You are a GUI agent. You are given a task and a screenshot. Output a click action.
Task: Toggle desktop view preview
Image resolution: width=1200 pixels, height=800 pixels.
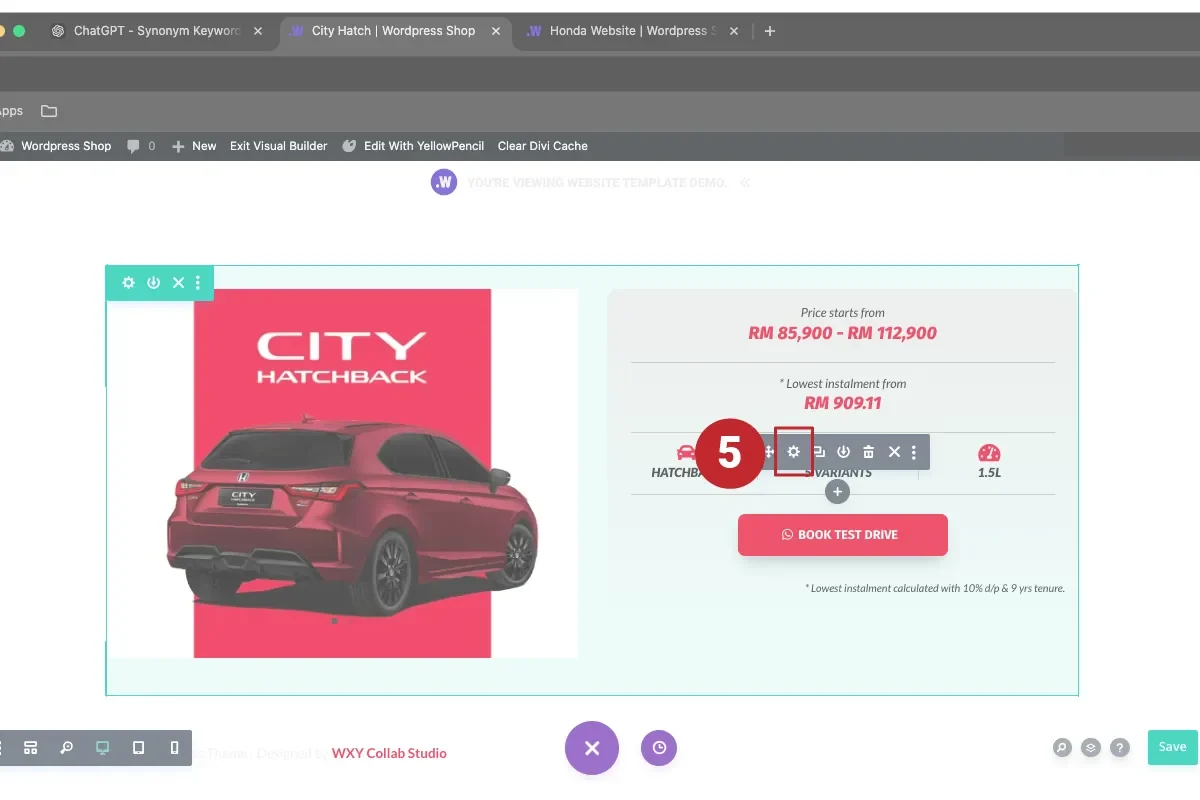pyautogui.click(x=102, y=748)
